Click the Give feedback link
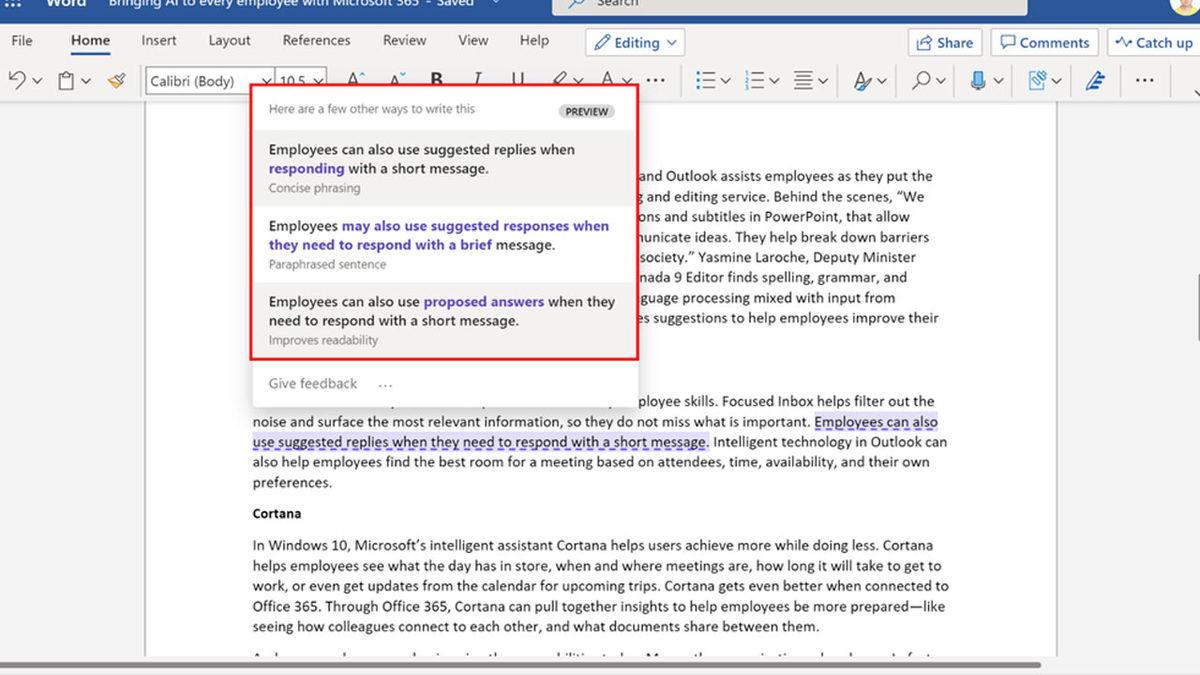 click(312, 383)
